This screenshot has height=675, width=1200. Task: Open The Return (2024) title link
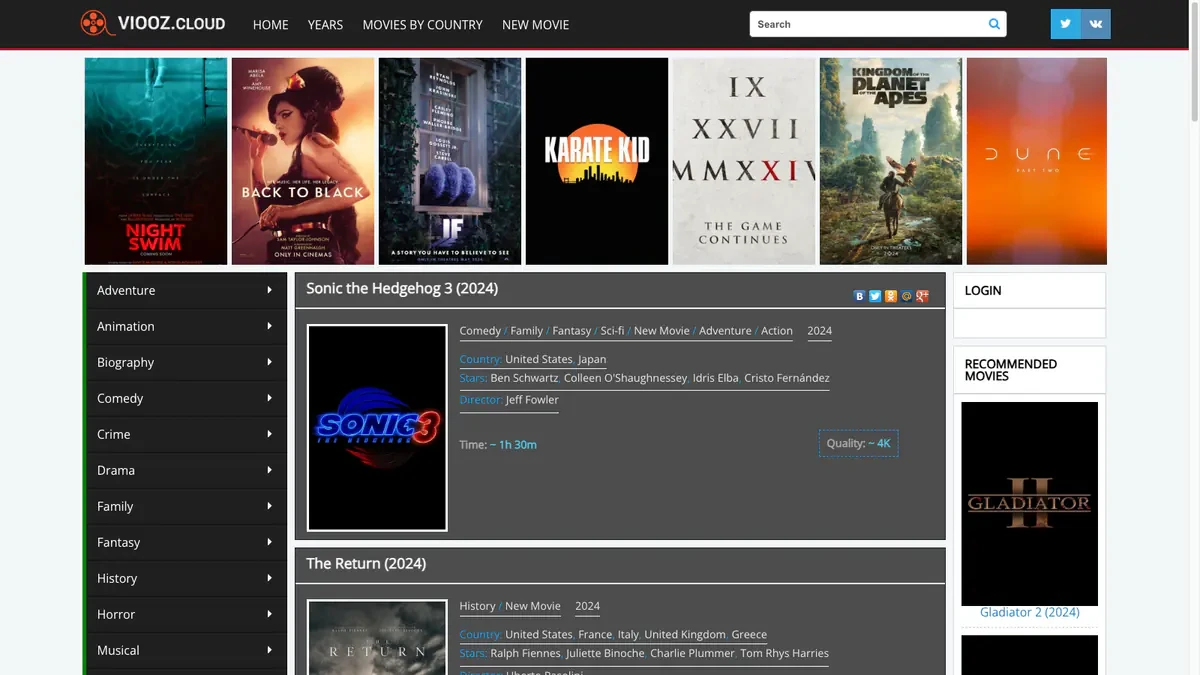366,563
